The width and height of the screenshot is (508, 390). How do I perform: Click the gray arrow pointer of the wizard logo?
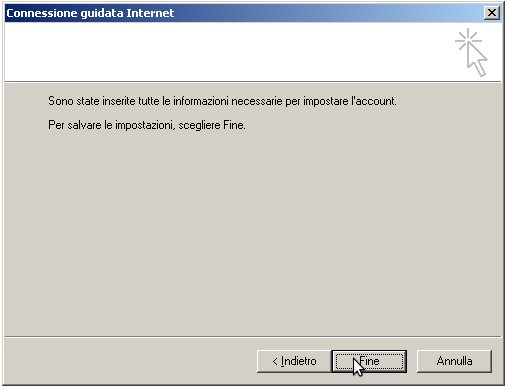(477, 60)
